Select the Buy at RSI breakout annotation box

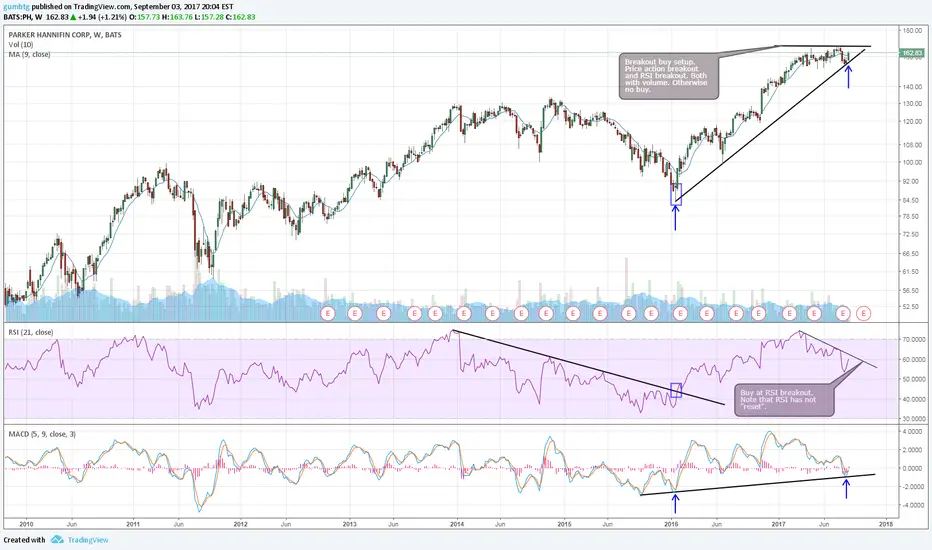[784, 400]
